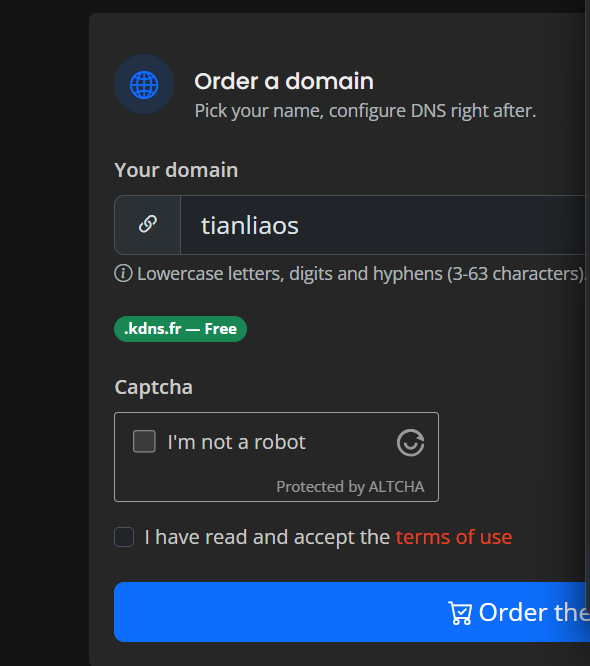The image size is (590, 666).
Task: Click the ALTCHA logo icon in captcha box
Action: pos(410,443)
